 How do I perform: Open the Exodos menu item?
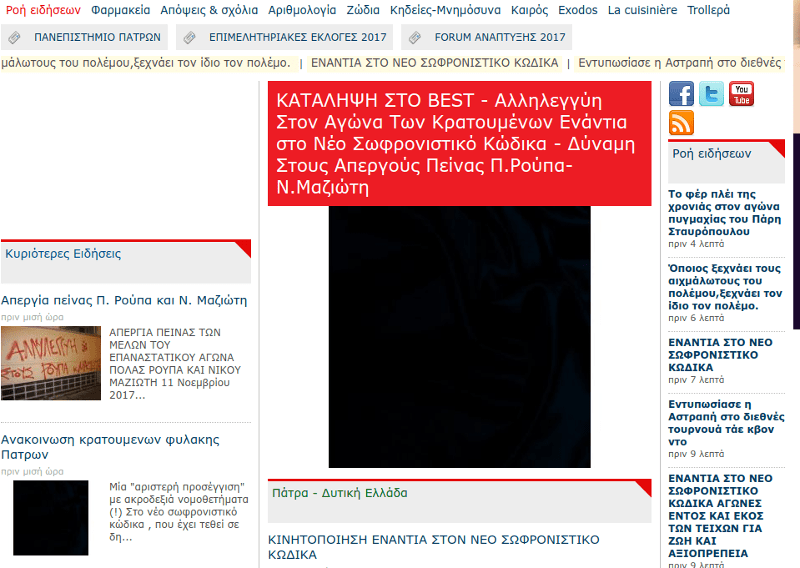(x=578, y=10)
